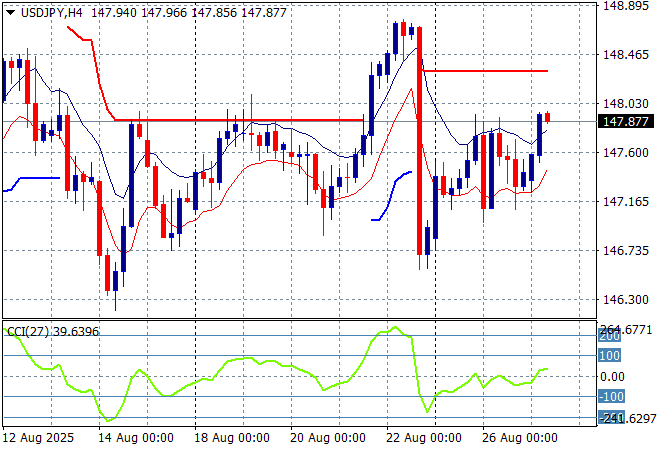The image size is (660, 450).
Task: Open the chart menu triangle beside USDJPY
Action: (x=11, y=13)
